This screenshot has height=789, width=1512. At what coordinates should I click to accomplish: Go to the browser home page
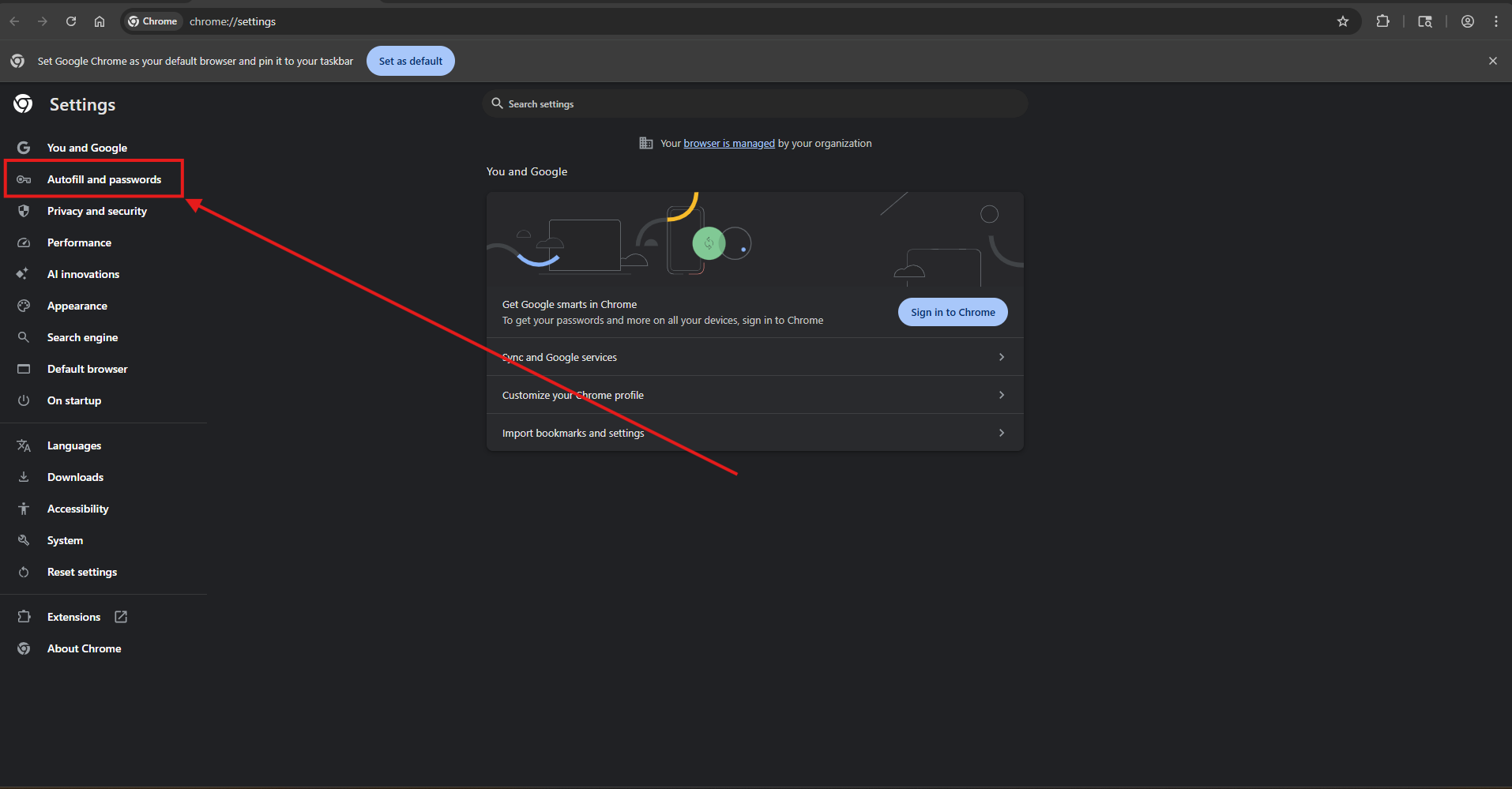point(100,21)
